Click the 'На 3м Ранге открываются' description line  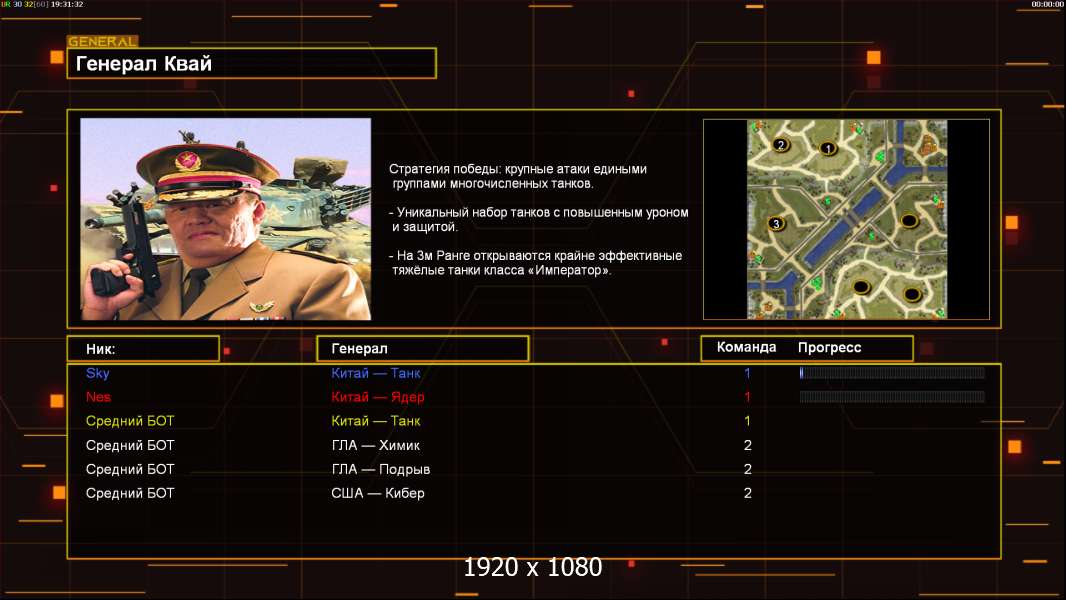coord(536,263)
